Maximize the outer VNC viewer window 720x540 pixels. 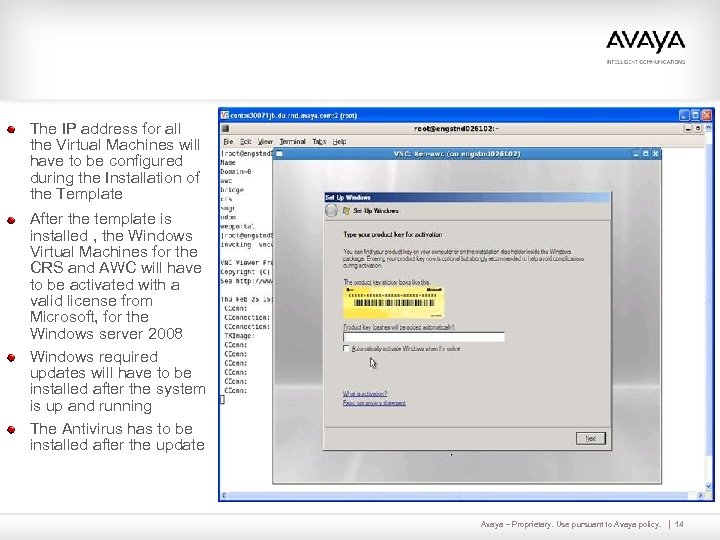coord(695,115)
